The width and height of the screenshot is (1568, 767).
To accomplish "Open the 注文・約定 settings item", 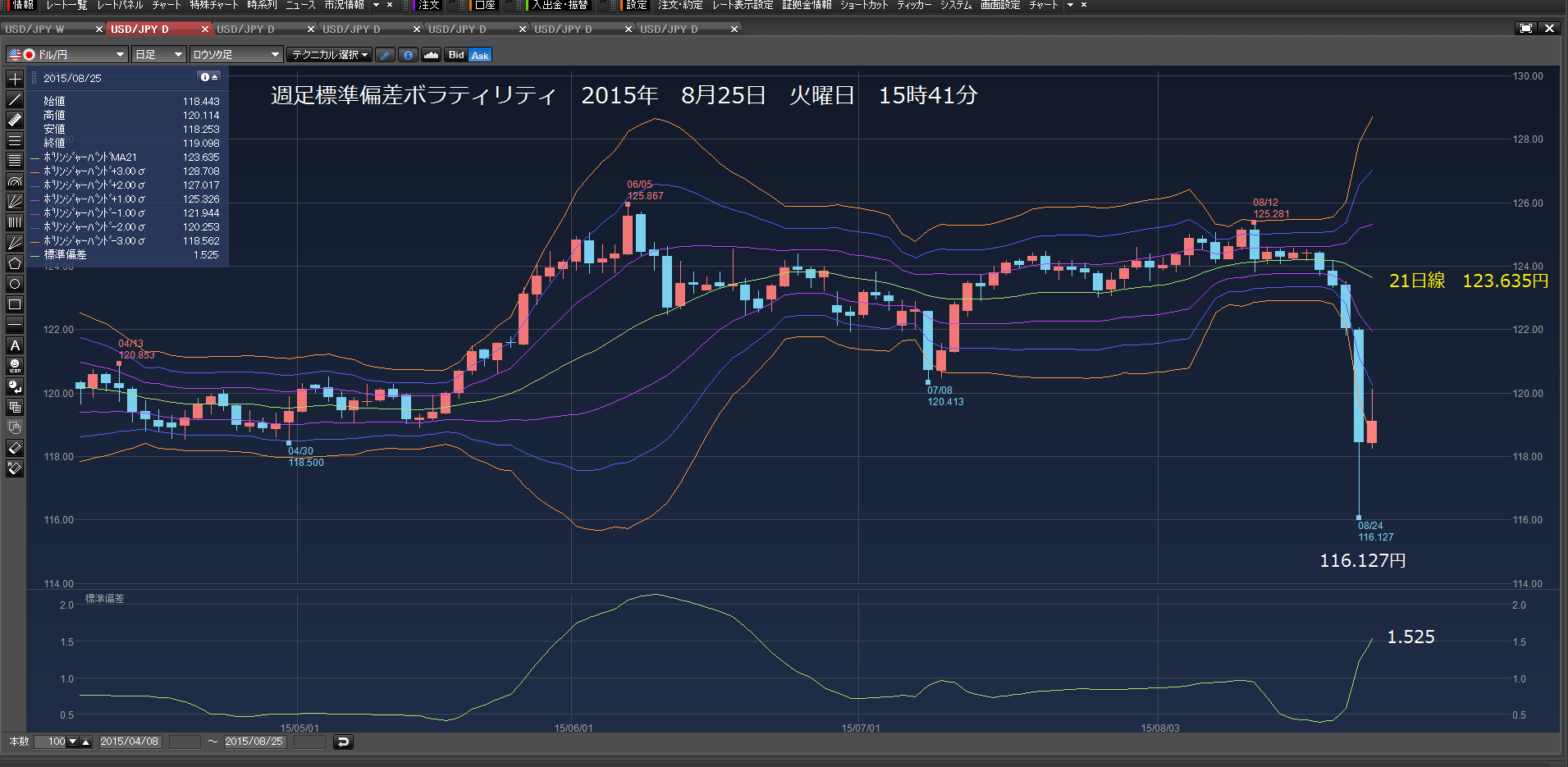I will [x=680, y=5].
